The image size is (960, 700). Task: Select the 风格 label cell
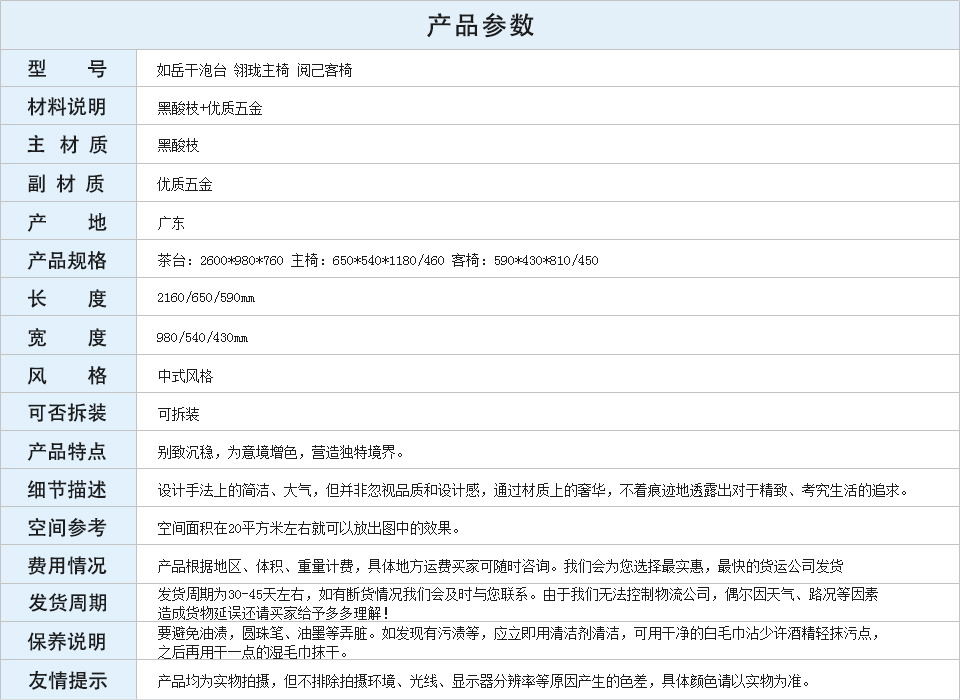point(68,374)
